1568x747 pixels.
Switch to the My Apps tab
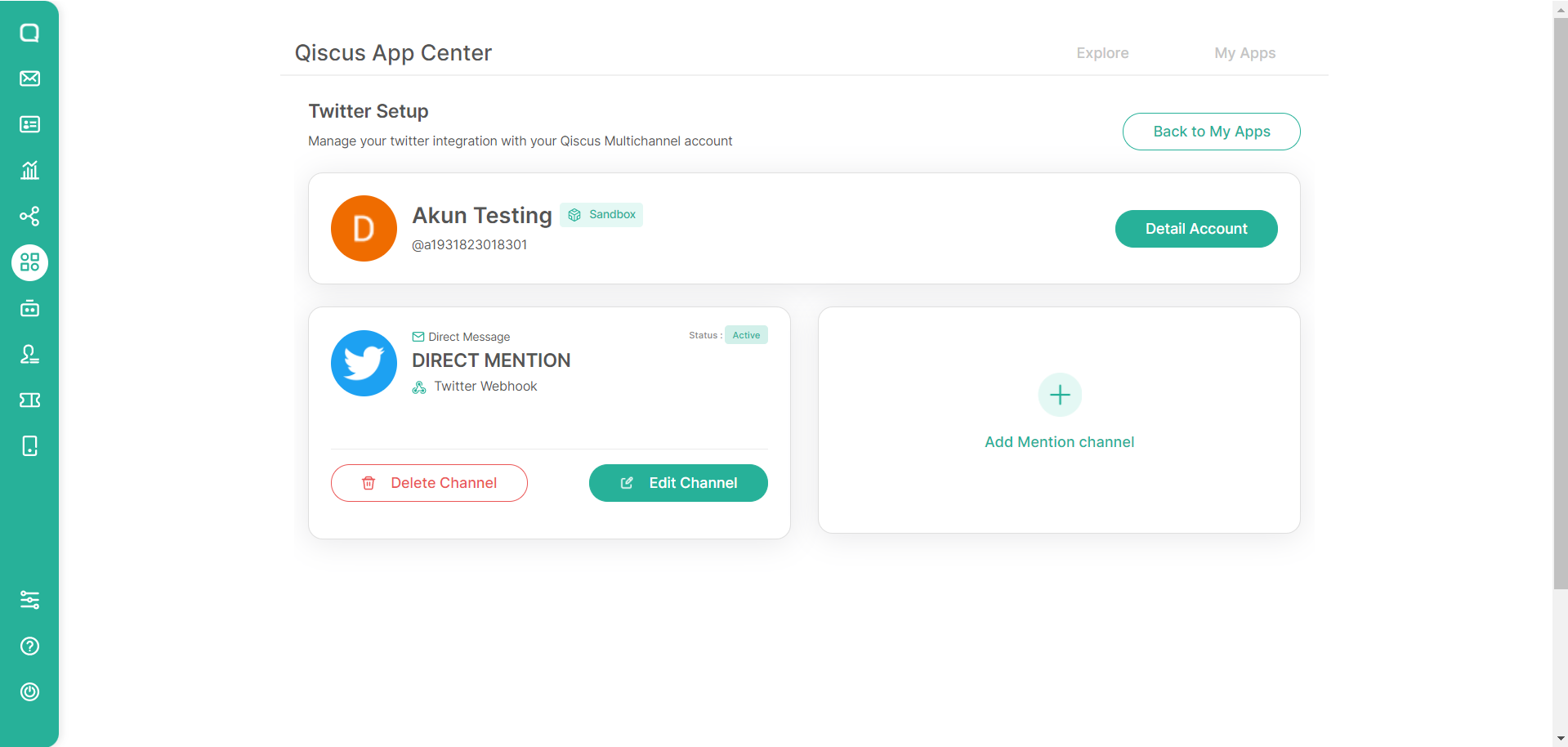[1244, 53]
